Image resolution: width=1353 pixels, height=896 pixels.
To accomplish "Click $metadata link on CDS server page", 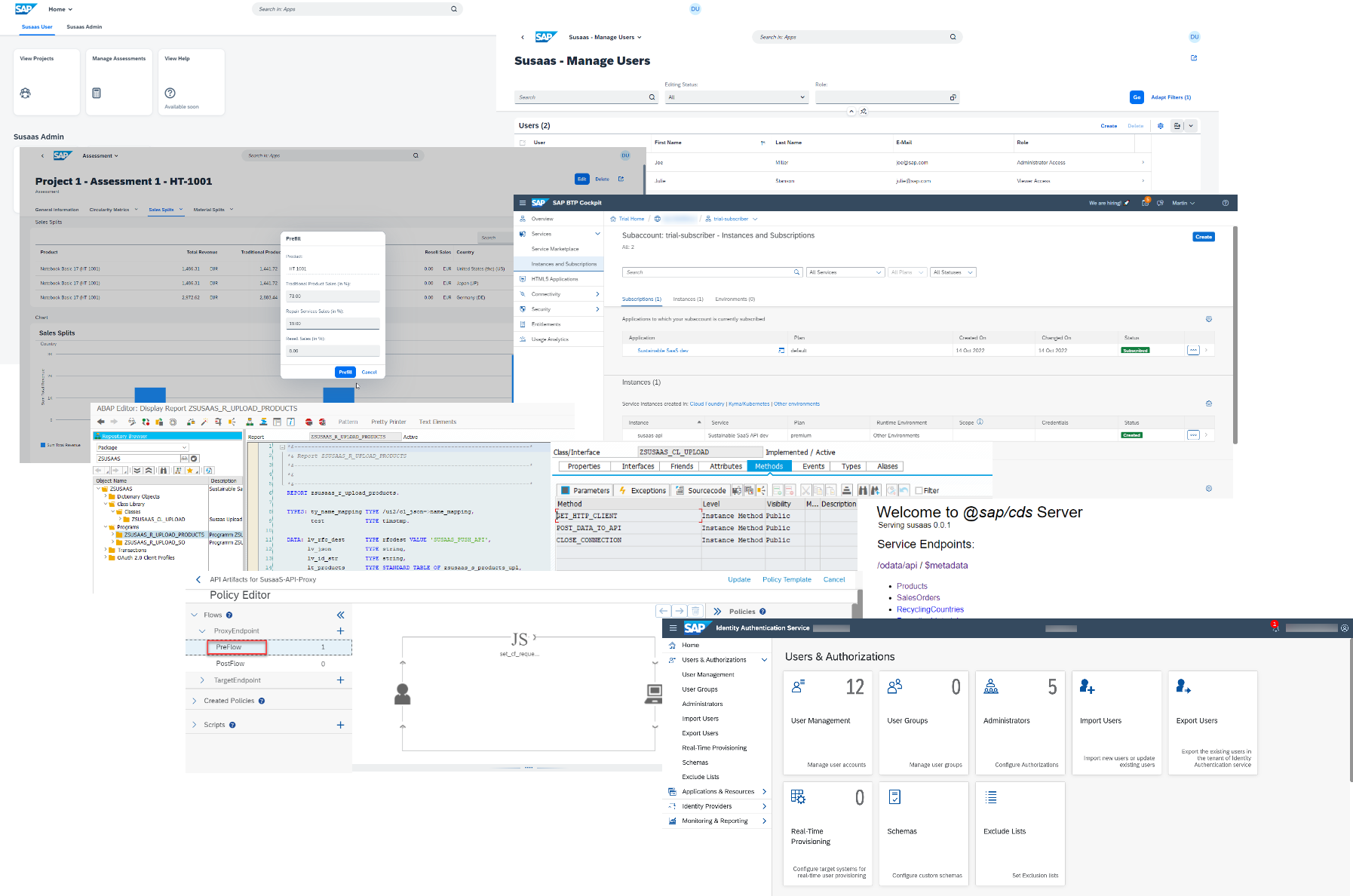I will pyautogui.click(x=946, y=566).
